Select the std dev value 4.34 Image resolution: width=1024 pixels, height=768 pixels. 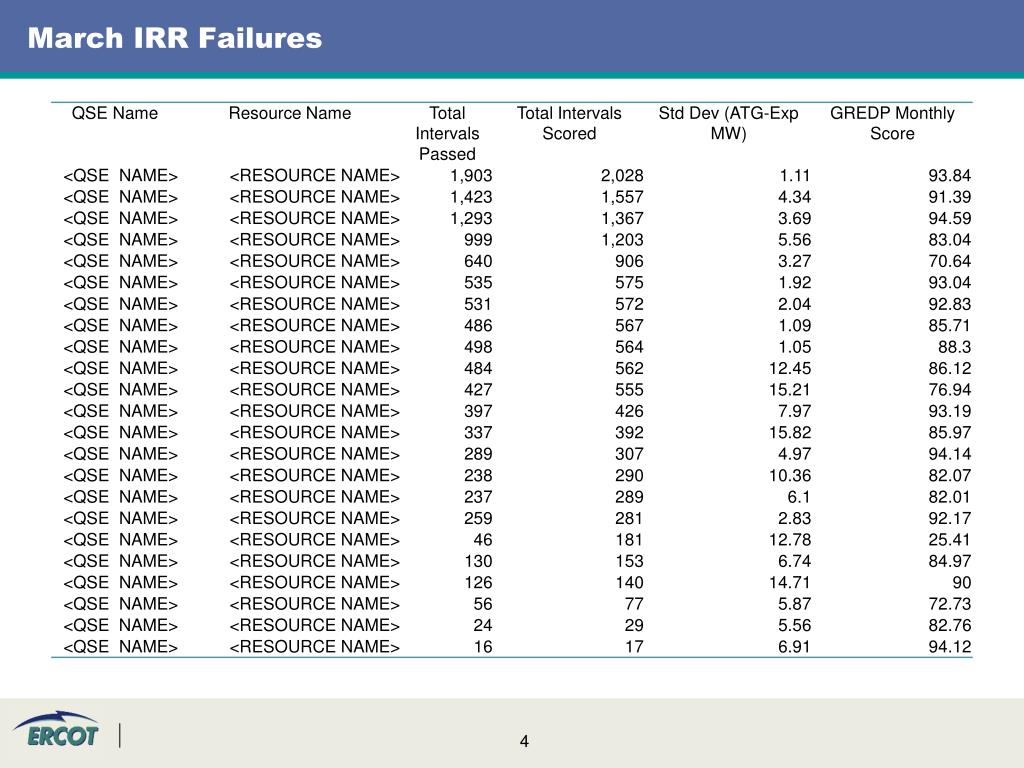tap(794, 197)
